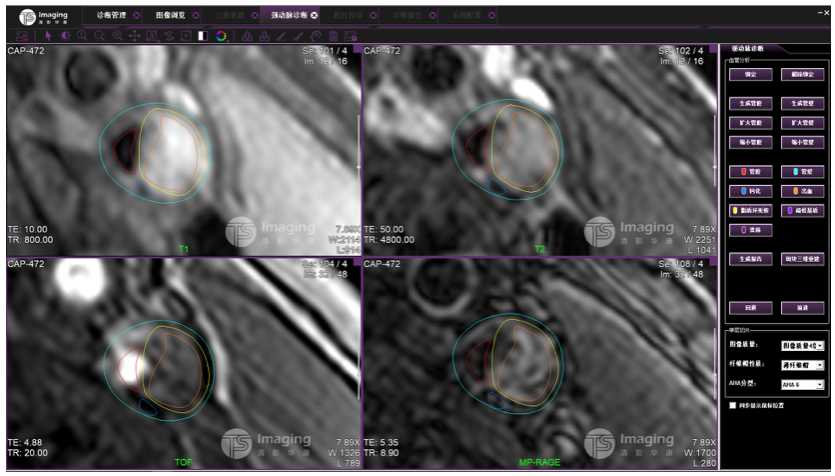The image size is (835, 476).
Task: Select the pan move crosshair tool
Action: pyautogui.click(x=134, y=36)
